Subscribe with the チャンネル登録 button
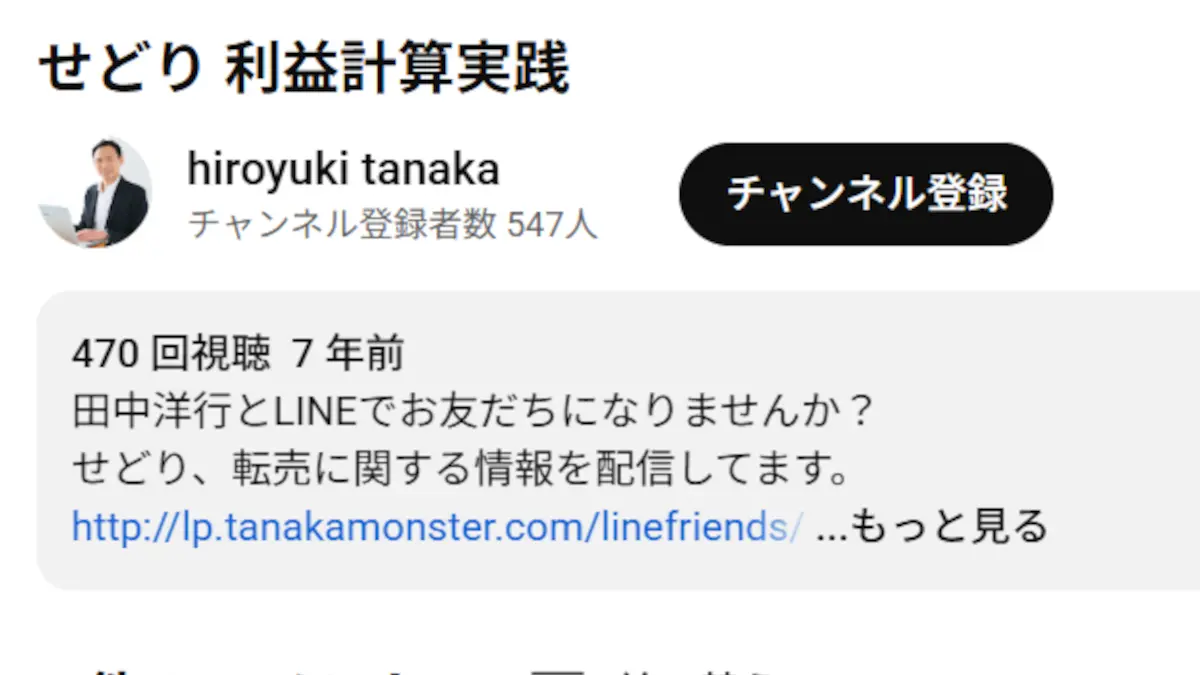 865,193
